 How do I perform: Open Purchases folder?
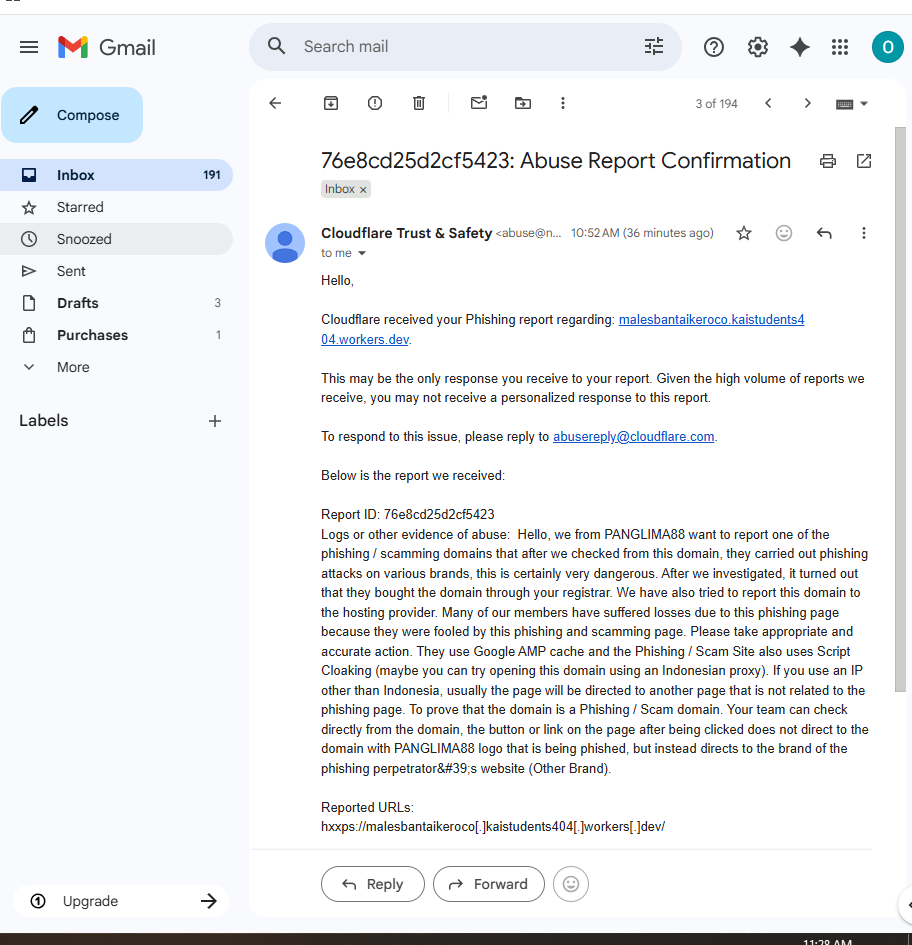tap(116, 335)
